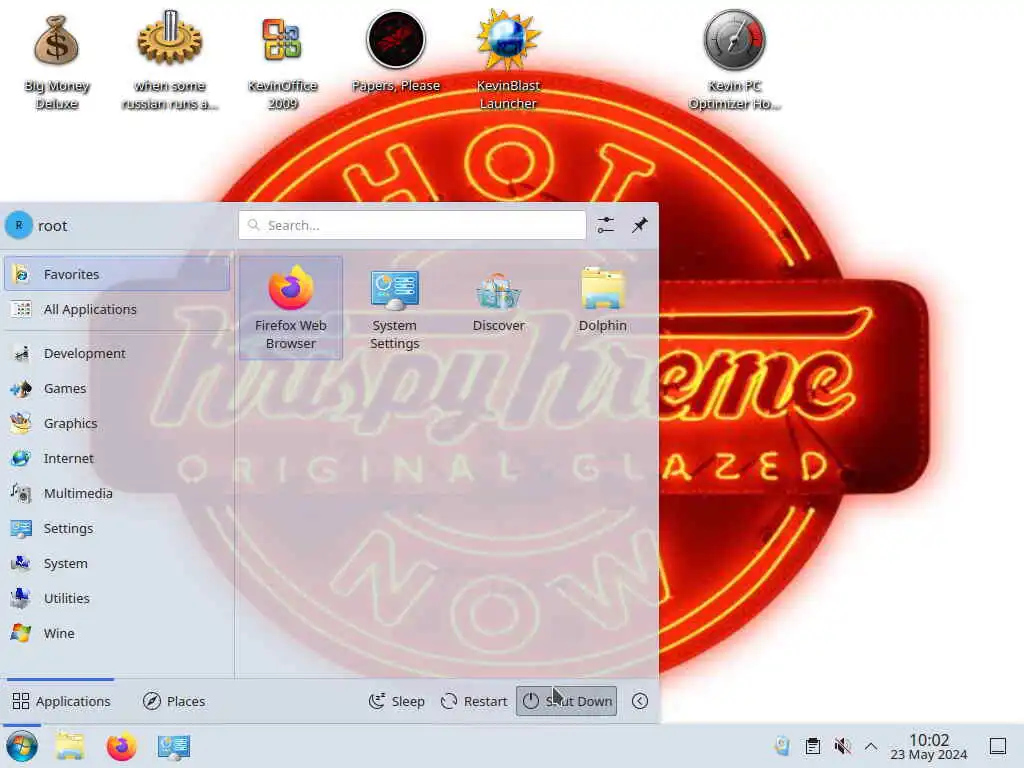Click the show desktop button
The image size is (1024, 768).
point(998,746)
